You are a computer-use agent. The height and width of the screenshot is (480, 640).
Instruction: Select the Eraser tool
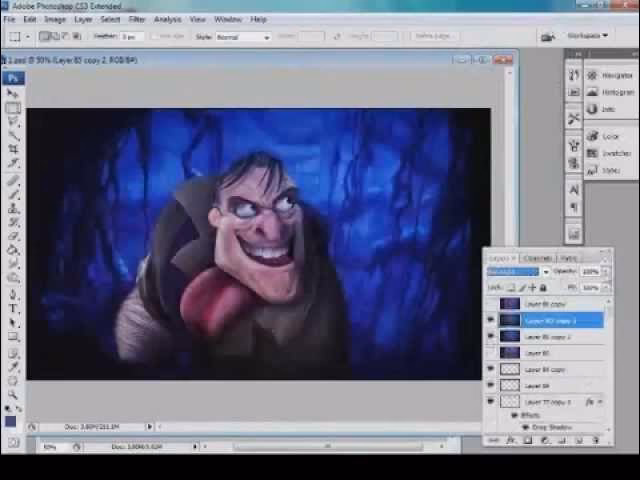tap(13, 236)
